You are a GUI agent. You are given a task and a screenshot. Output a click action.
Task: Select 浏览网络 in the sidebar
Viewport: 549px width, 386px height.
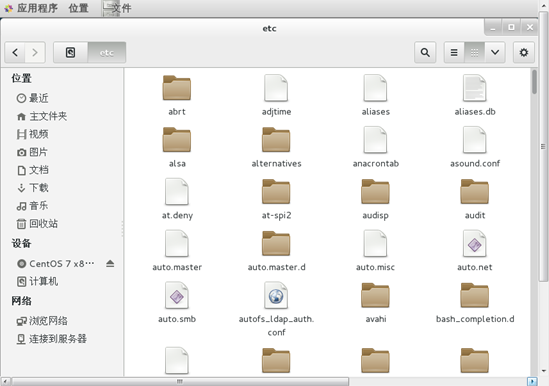coord(42,321)
